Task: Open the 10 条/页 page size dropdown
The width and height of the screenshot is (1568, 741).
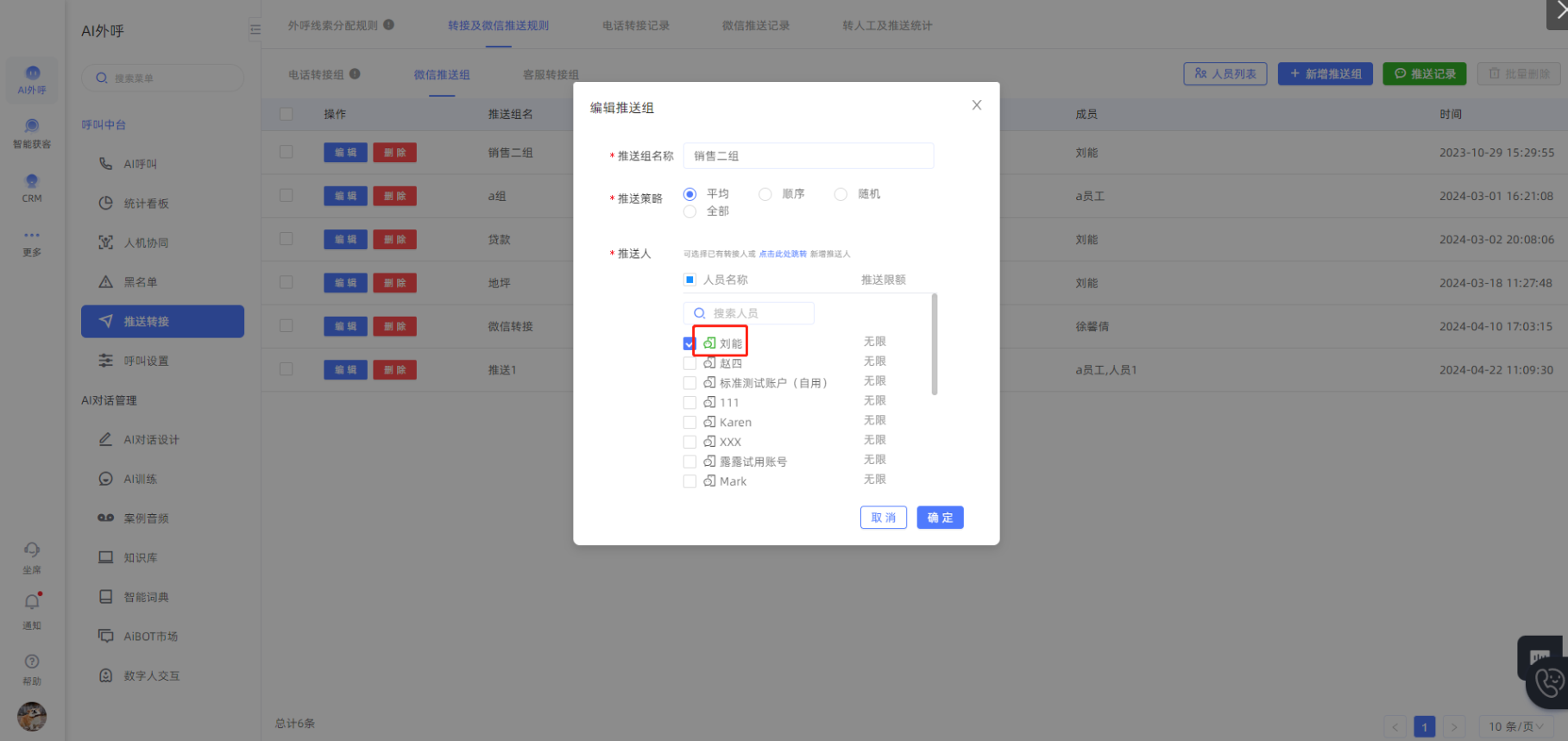Action: pyautogui.click(x=1515, y=726)
